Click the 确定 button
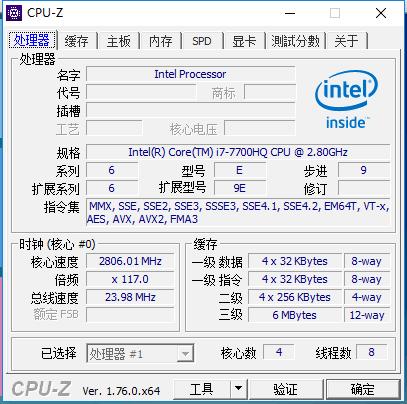The height and width of the screenshot is (404, 407). 363,388
